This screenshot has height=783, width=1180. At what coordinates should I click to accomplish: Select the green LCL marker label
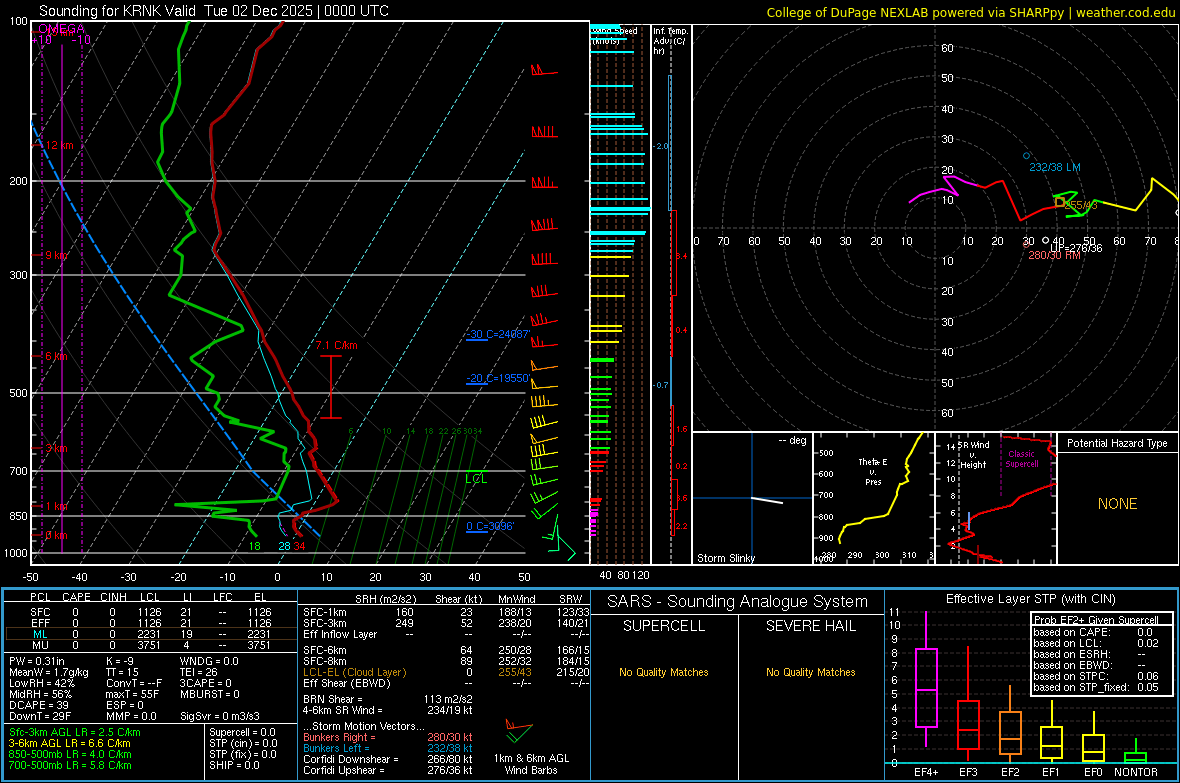click(476, 479)
